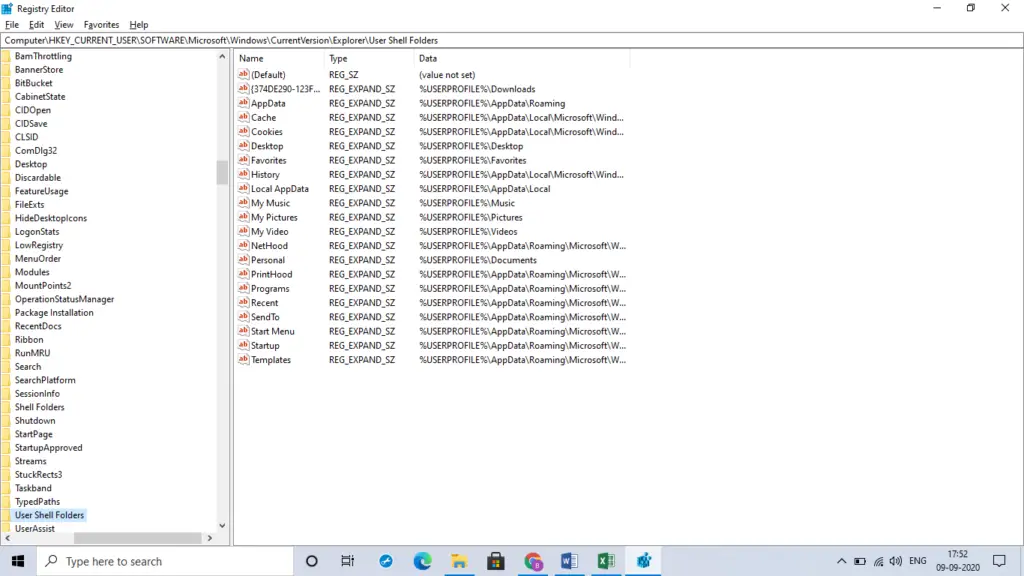
Task: Select the OperationStatusManager key
Action: (65, 299)
